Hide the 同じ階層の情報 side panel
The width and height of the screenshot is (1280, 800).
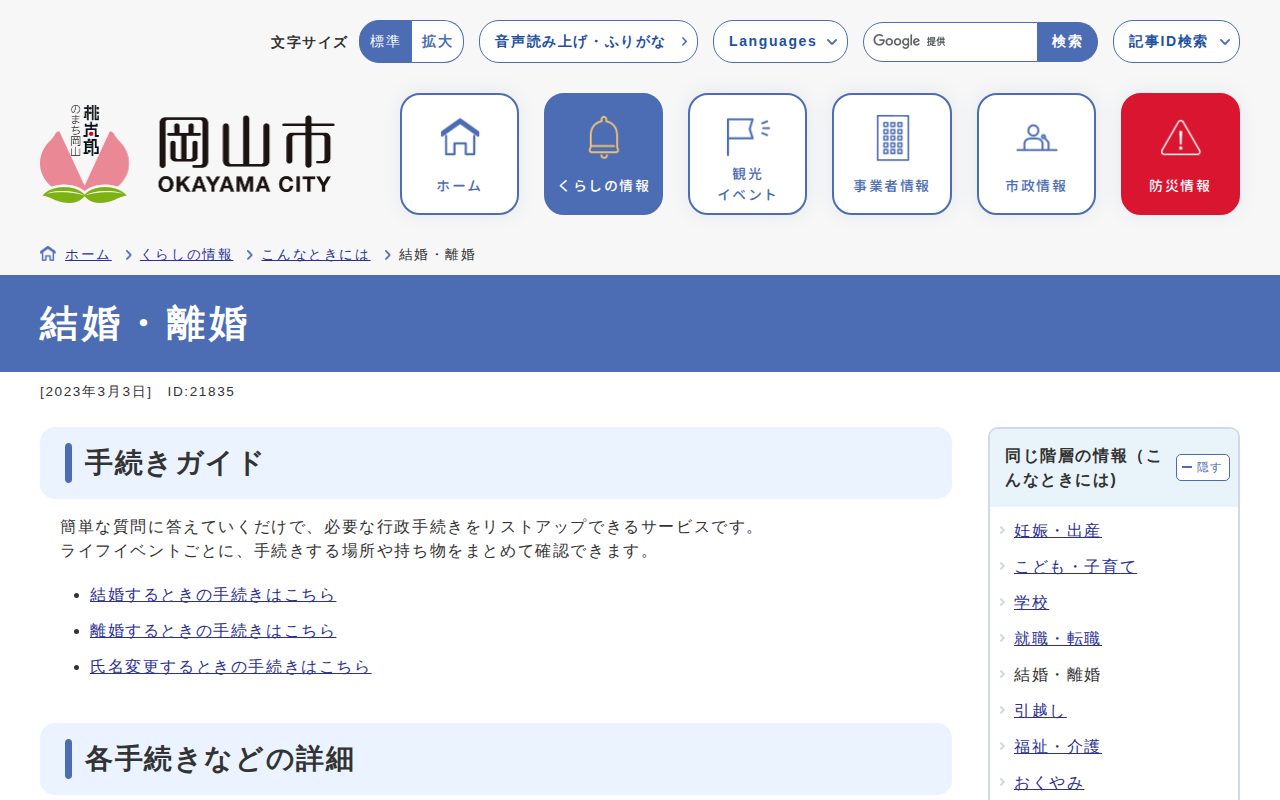coord(1202,467)
